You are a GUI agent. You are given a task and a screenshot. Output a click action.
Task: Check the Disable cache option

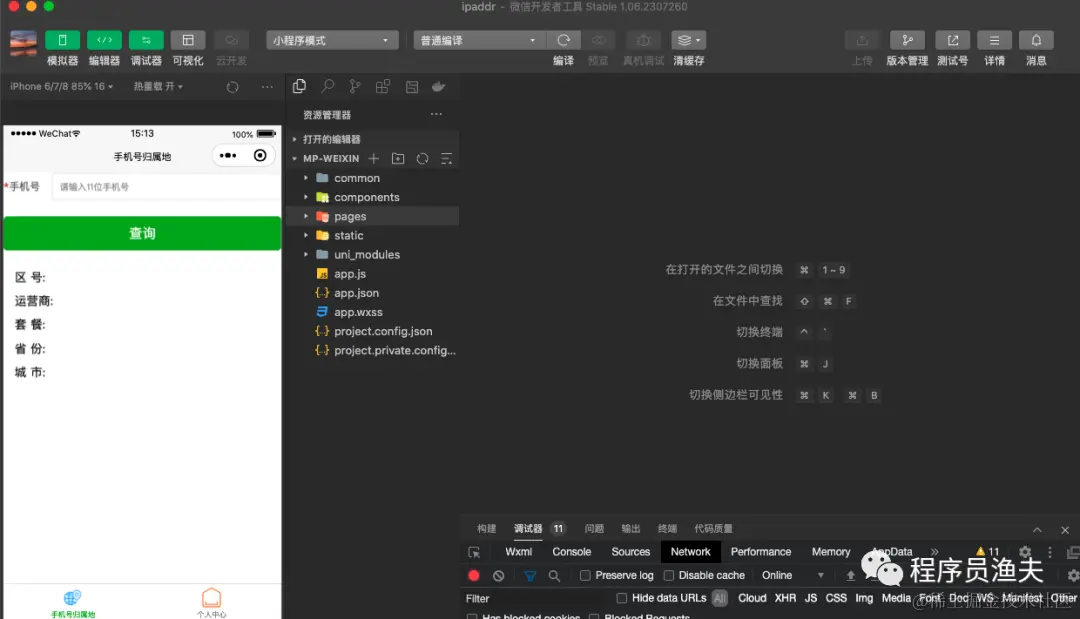[668, 575]
